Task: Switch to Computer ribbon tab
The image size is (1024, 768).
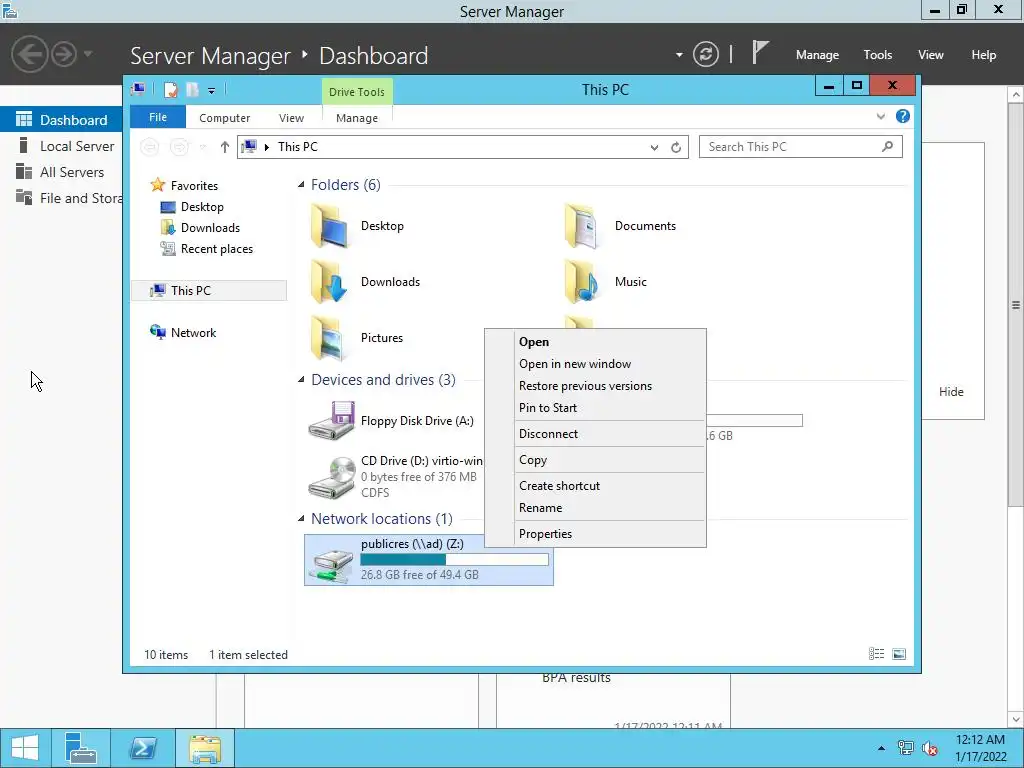Action: click(x=224, y=118)
